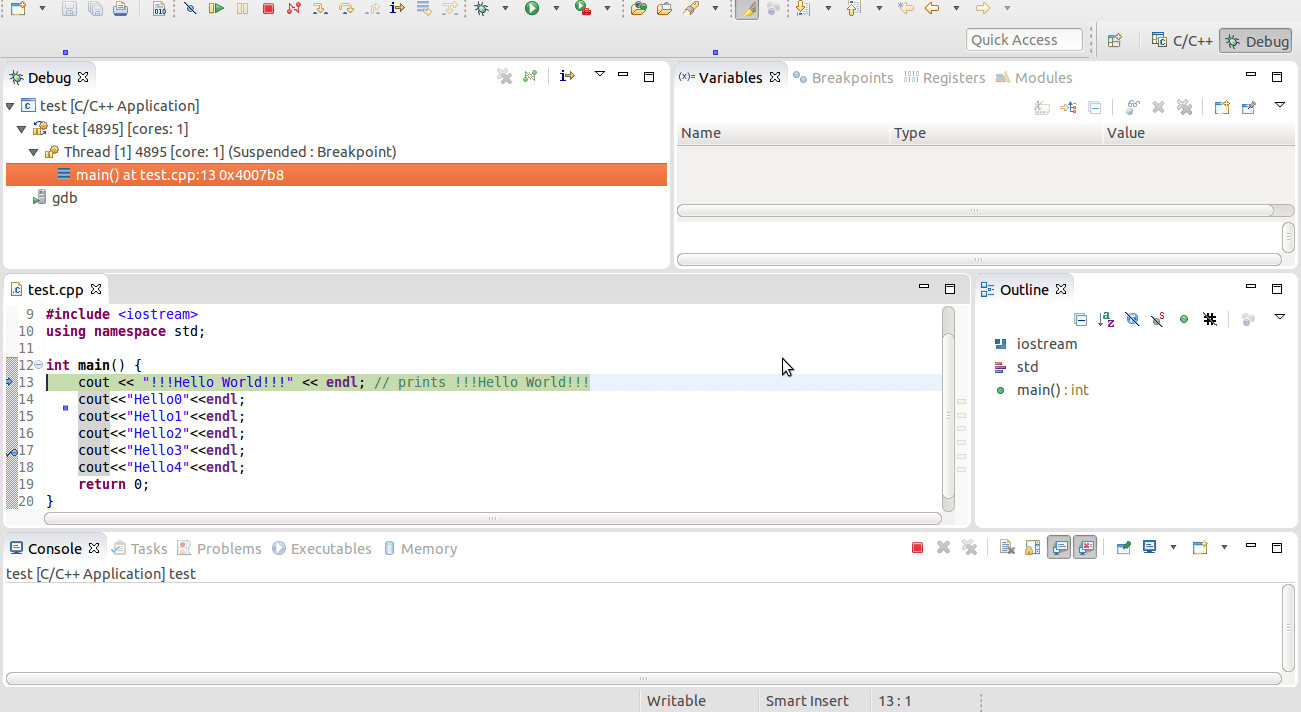
Task: Toggle Instruction Stepping Mode icon
Action: coord(397,9)
